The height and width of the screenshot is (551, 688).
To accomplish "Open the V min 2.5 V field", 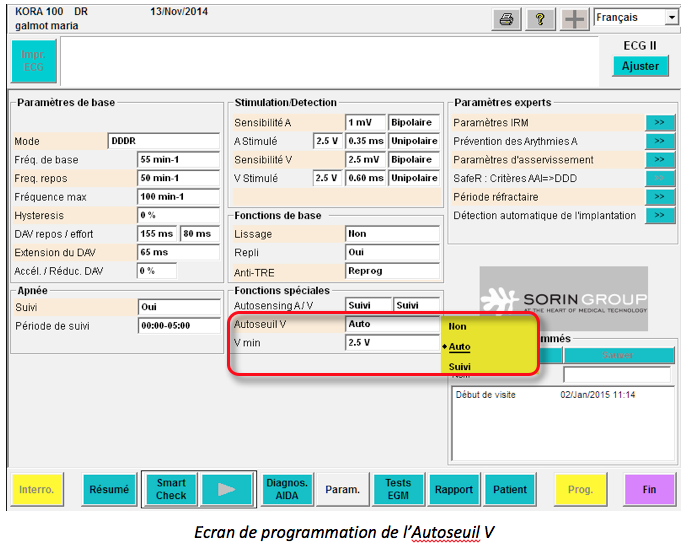I will 391,343.
